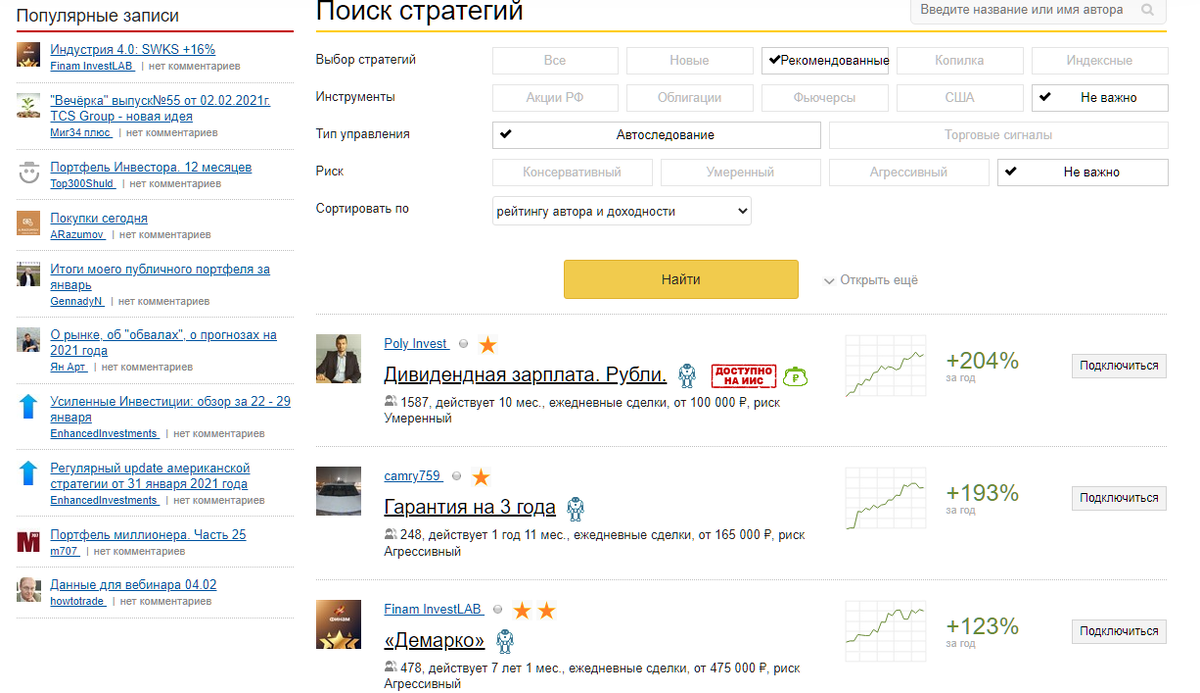Click the orange star rating next to Poly Invest

(x=487, y=343)
